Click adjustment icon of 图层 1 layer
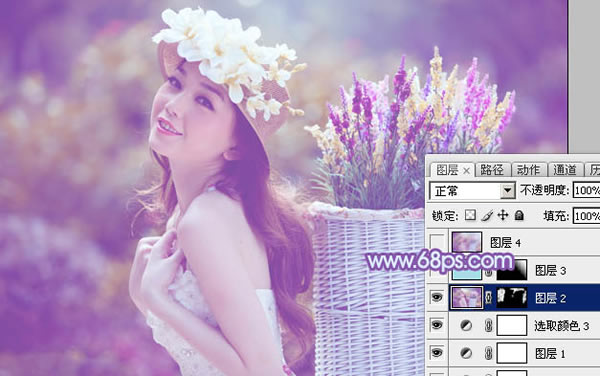The width and height of the screenshot is (600, 376). coord(466,353)
